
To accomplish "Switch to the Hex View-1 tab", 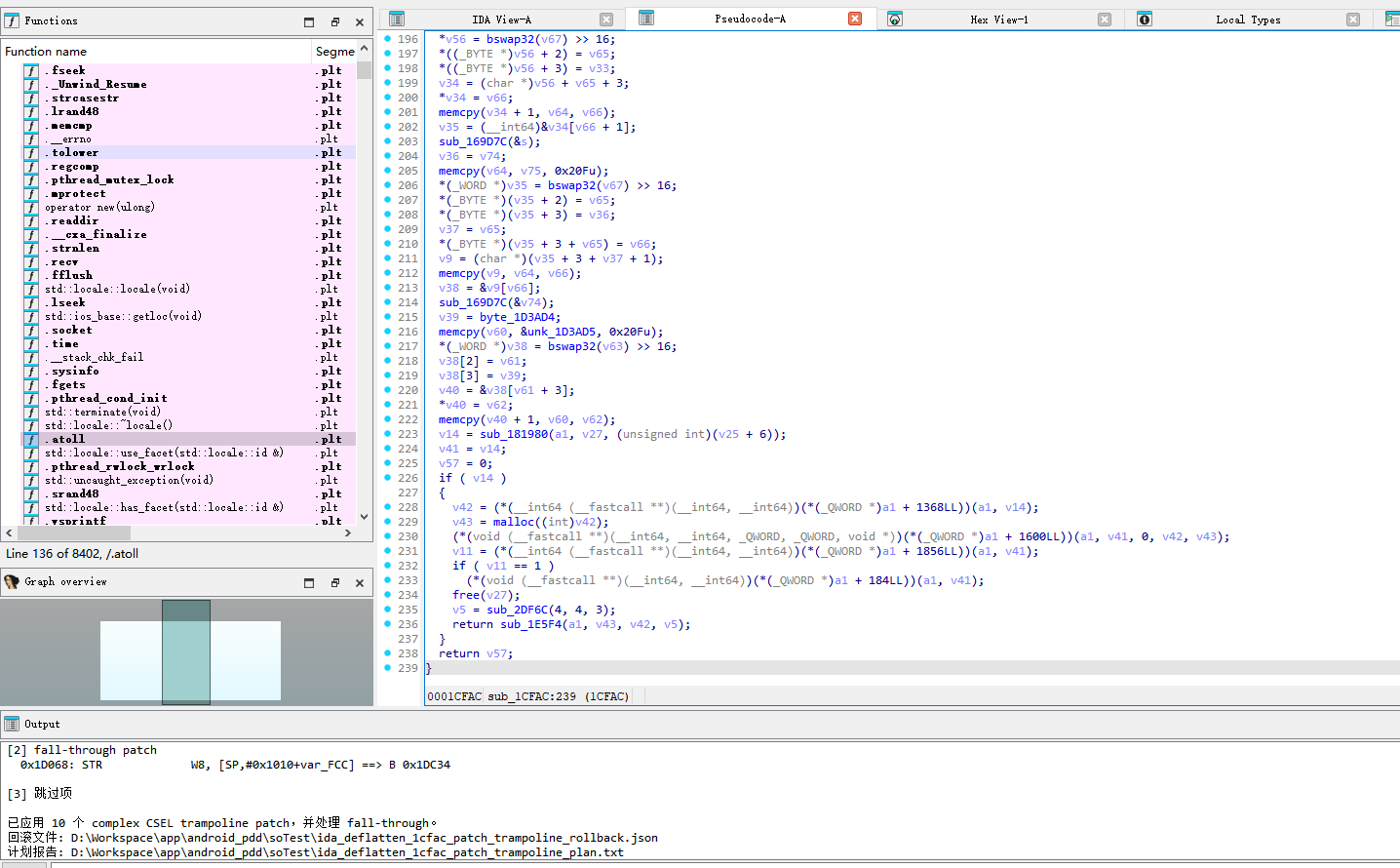I will pyautogui.click(x=999, y=20).
